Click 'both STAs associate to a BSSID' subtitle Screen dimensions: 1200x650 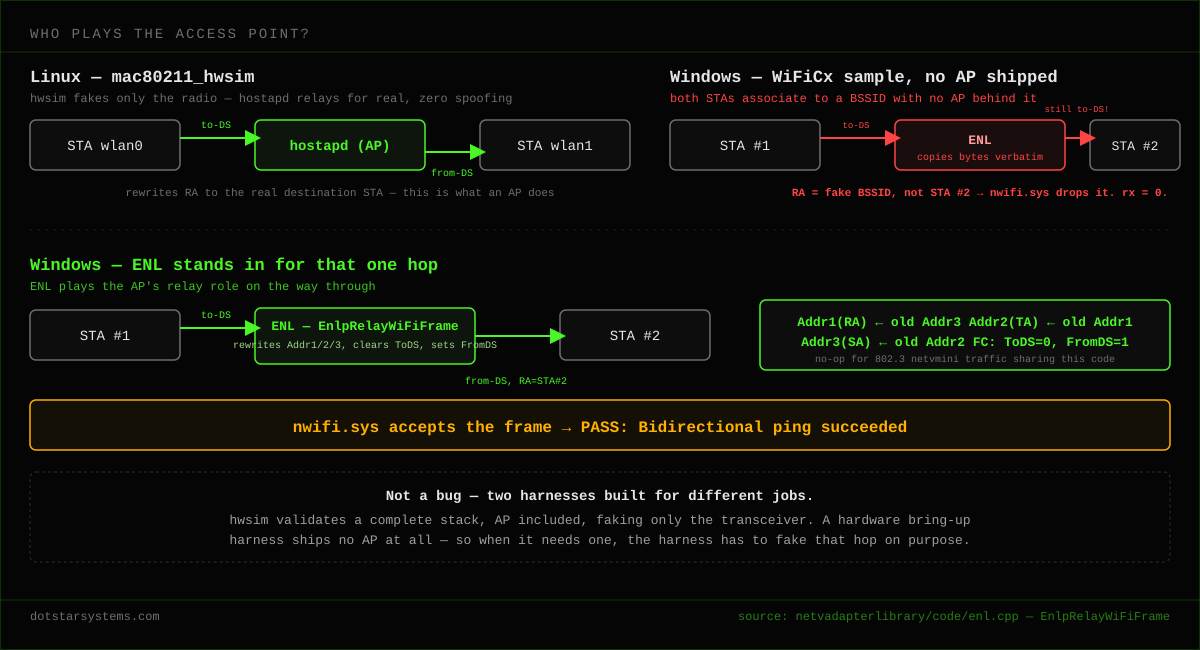[x=853, y=99]
